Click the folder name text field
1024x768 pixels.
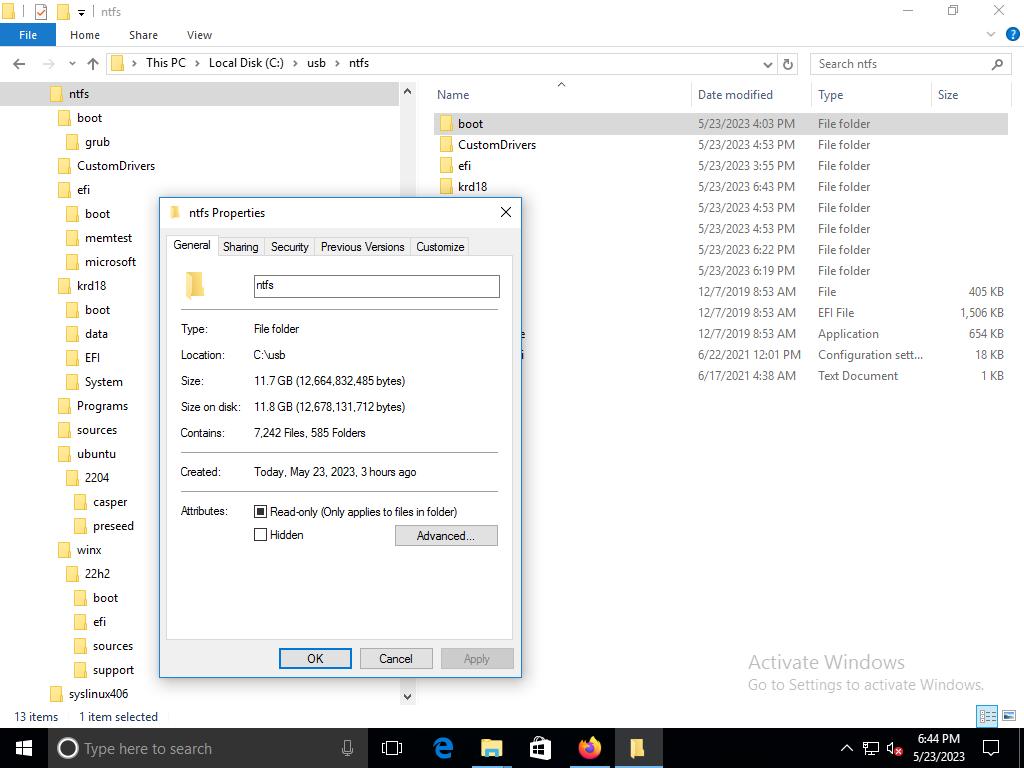[x=376, y=286]
